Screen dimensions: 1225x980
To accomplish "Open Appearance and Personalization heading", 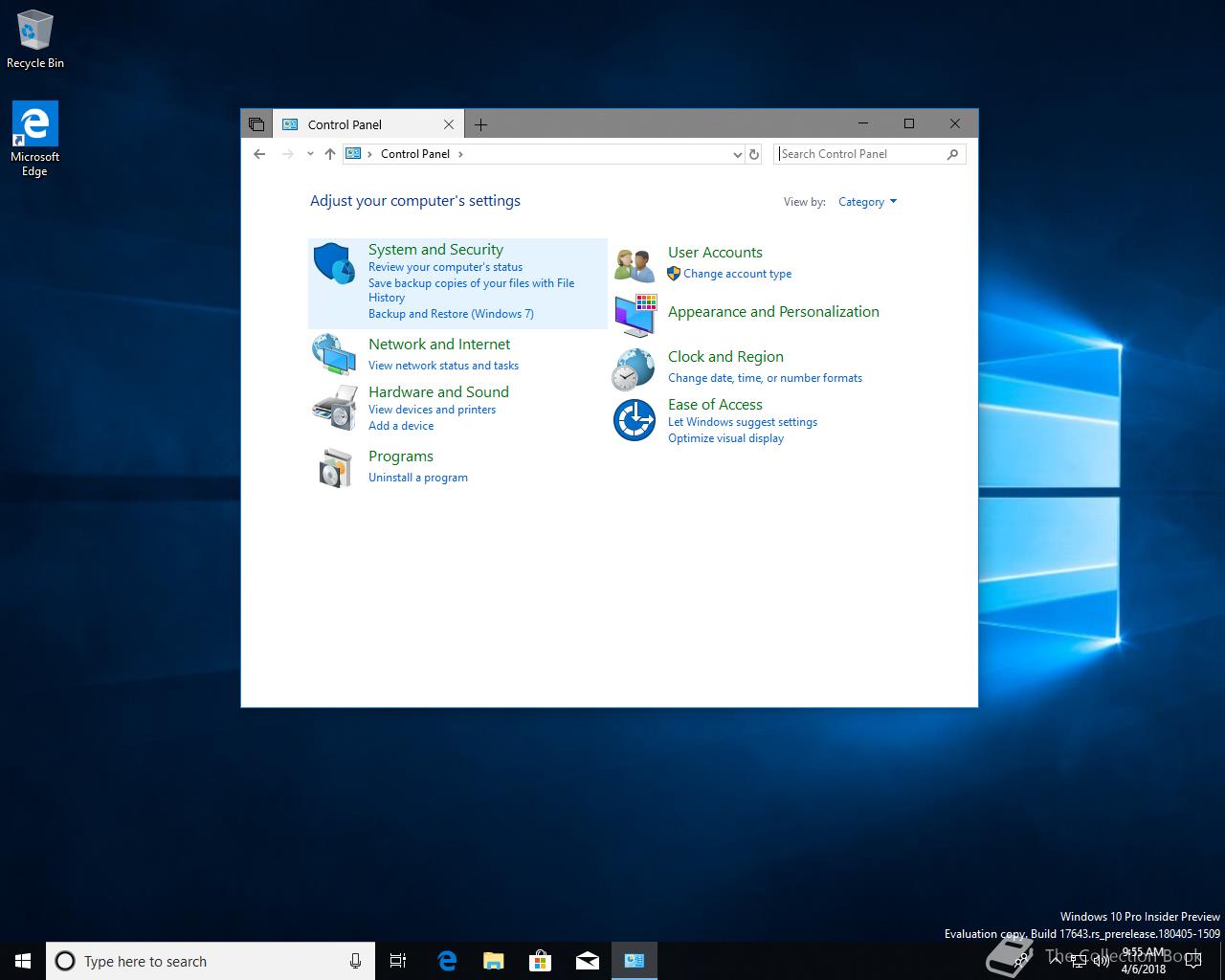I will 773,312.
